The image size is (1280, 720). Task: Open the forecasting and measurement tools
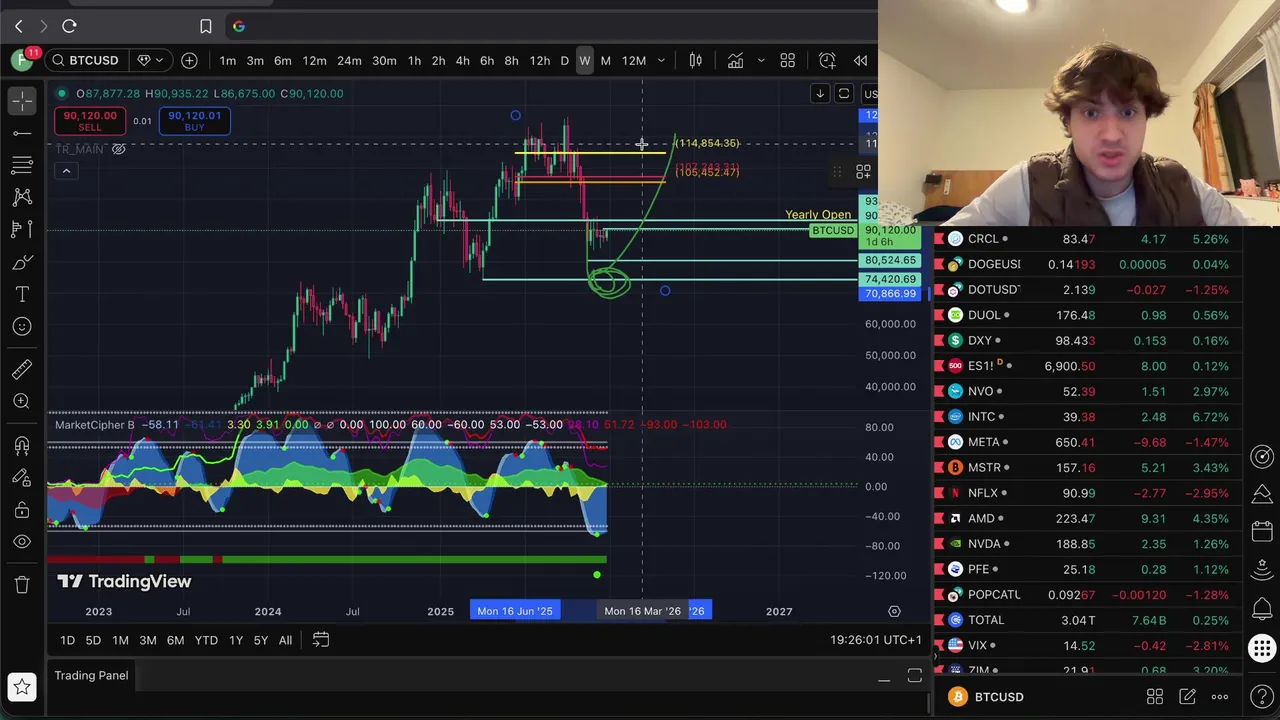(21, 229)
